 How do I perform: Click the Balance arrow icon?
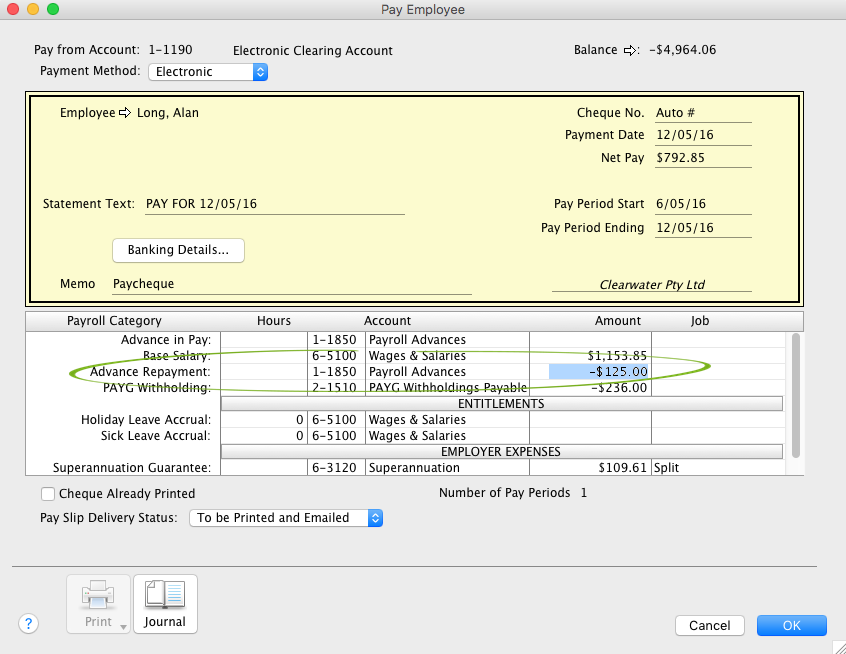click(630, 50)
